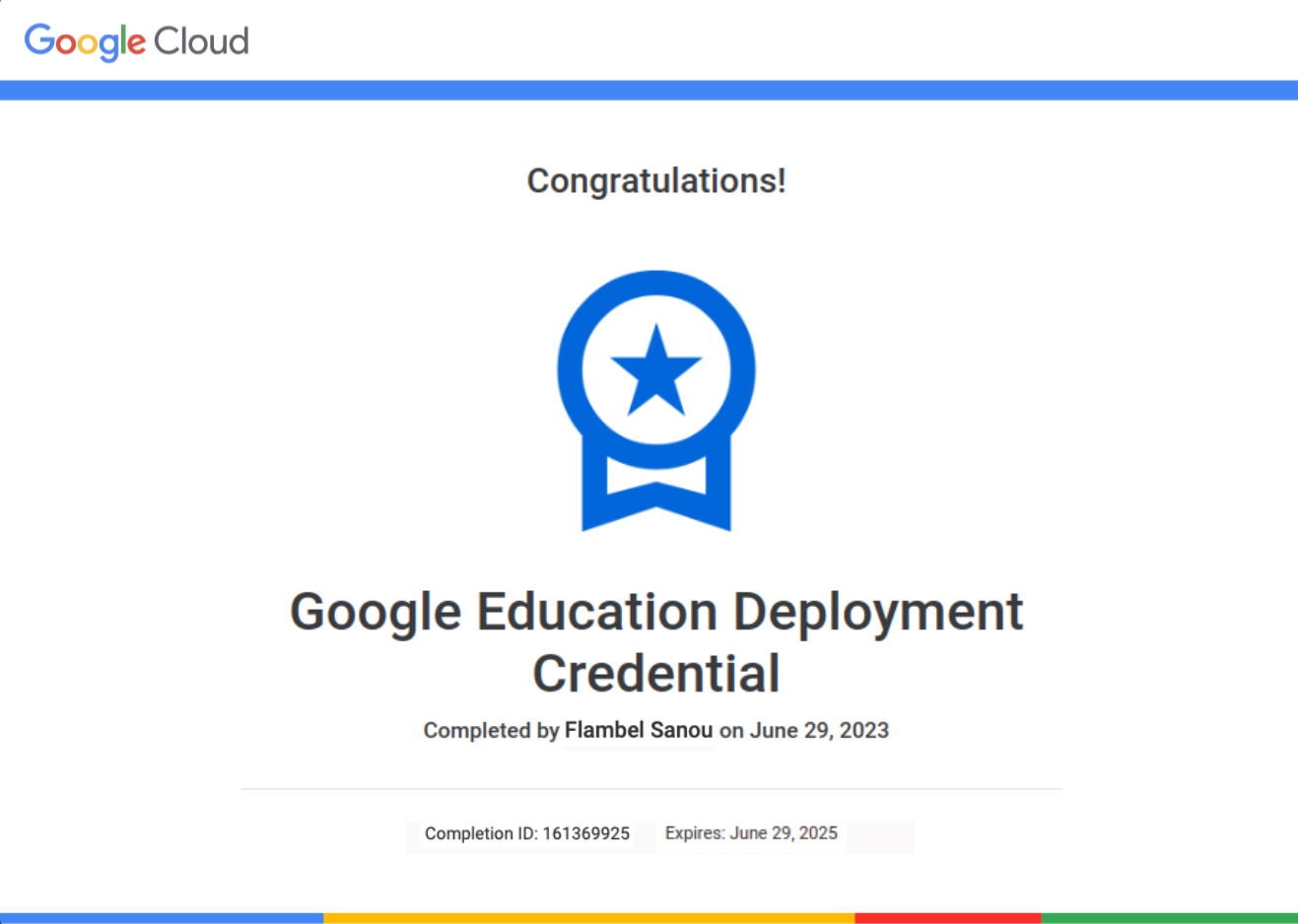Click the blue segment of the bottom bar
Image resolution: width=1298 pixels, height=924 pixels.
162,918
